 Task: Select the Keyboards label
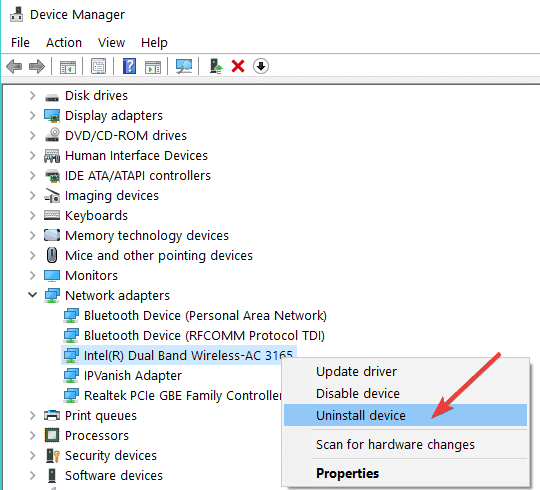[x=96, y=216]
